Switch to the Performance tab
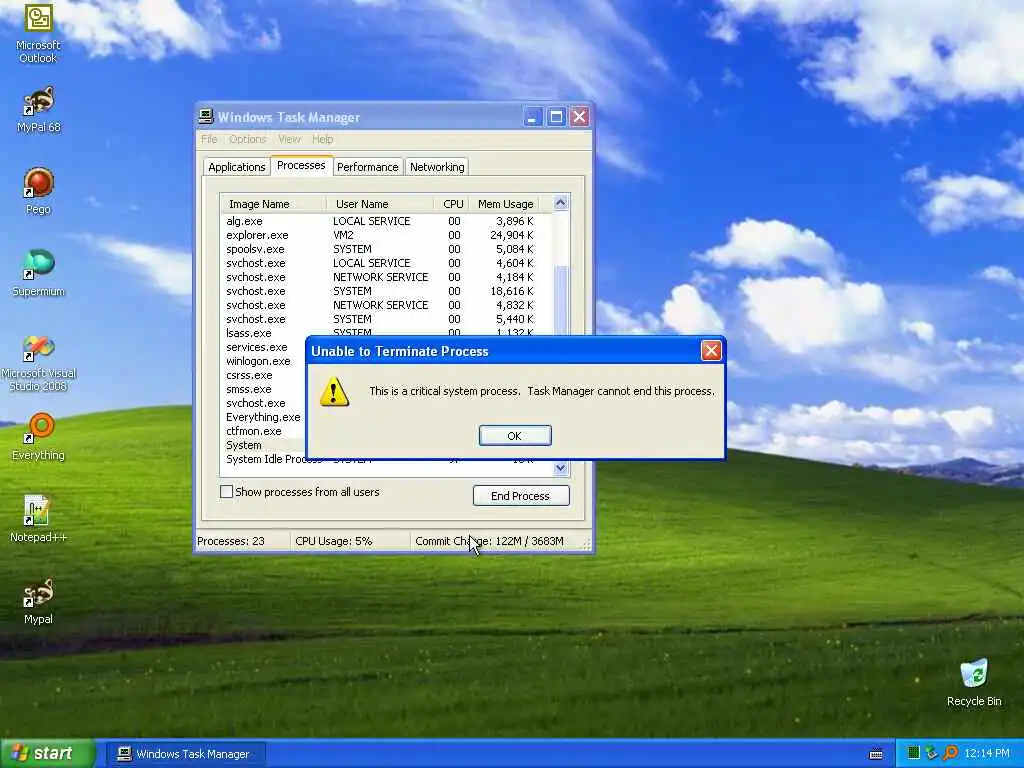 coord(368,167)
